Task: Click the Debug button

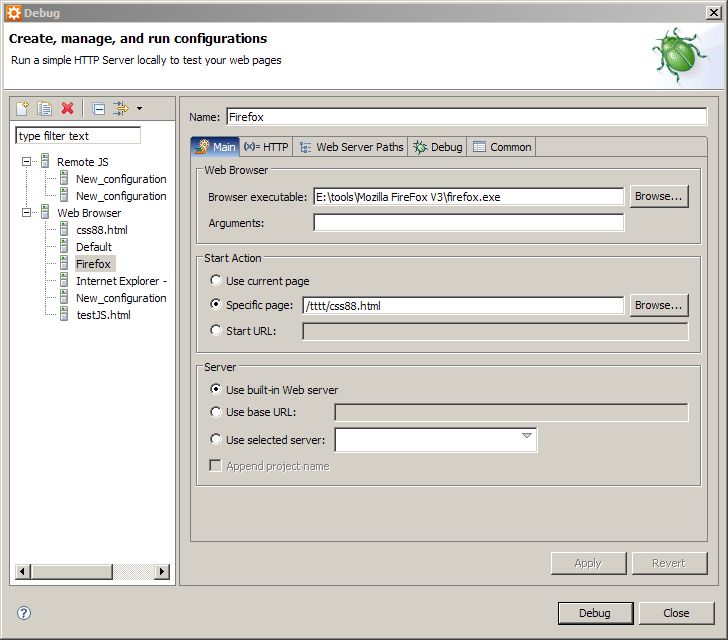Action: point(593,613)
